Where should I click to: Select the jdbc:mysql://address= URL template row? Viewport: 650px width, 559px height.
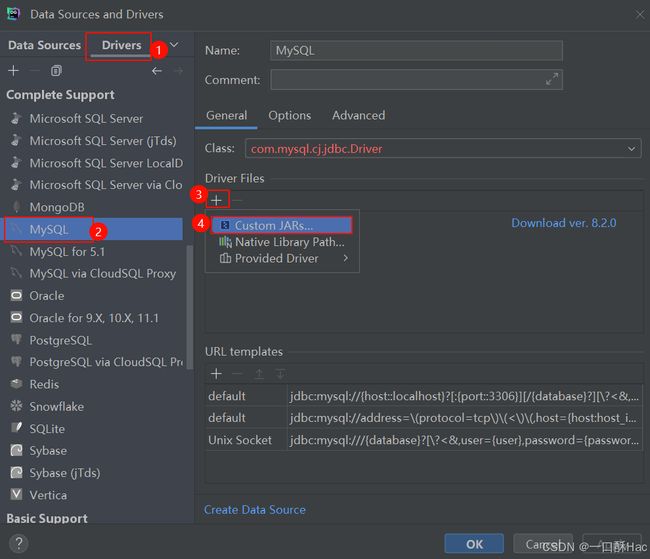coord(424,418)
